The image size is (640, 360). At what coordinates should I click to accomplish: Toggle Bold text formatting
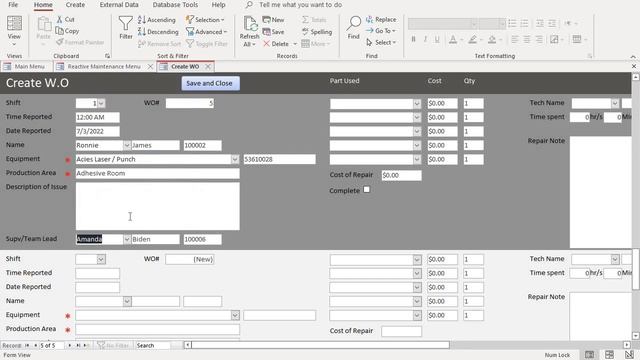(x=413, y=39)
